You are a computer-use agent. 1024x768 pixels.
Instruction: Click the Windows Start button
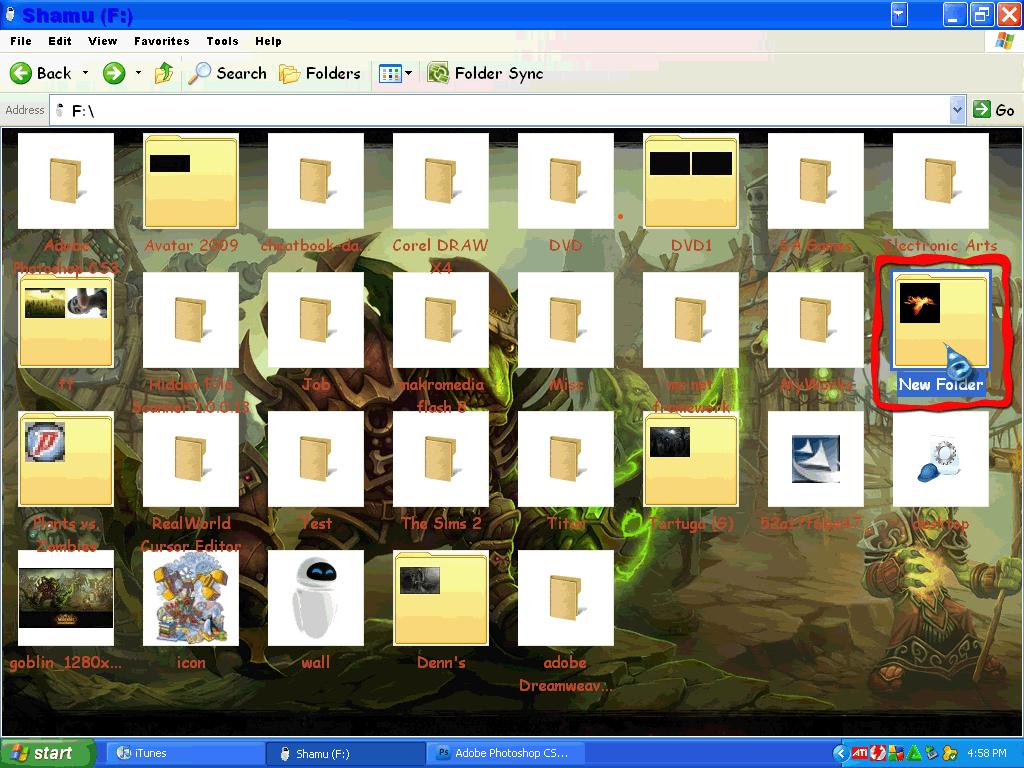point(47,753)
